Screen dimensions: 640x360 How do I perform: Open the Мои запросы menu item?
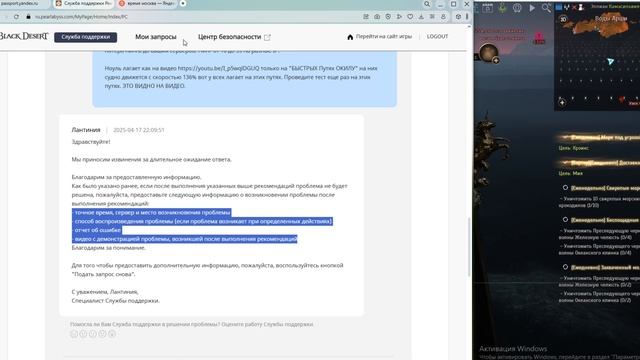(x=156, y=37)
